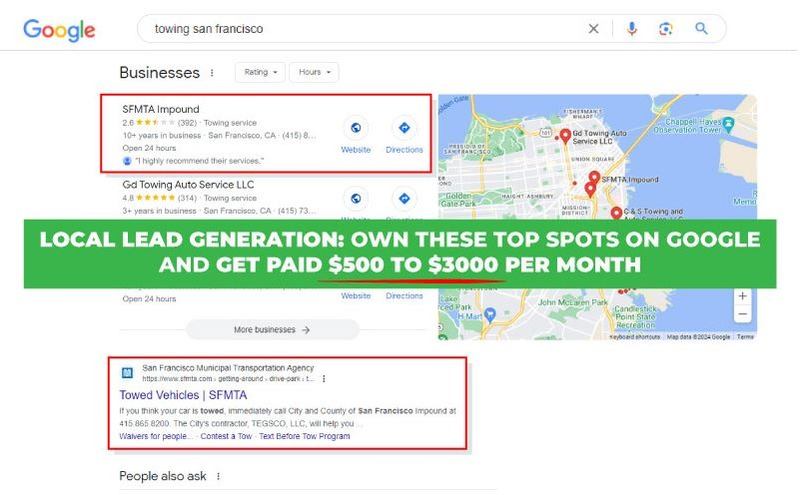Screen dimensions: 800x495
Task: Get directions to Gd Towing Auto Service
Action: pyautogui.click(x=404, y=197)
